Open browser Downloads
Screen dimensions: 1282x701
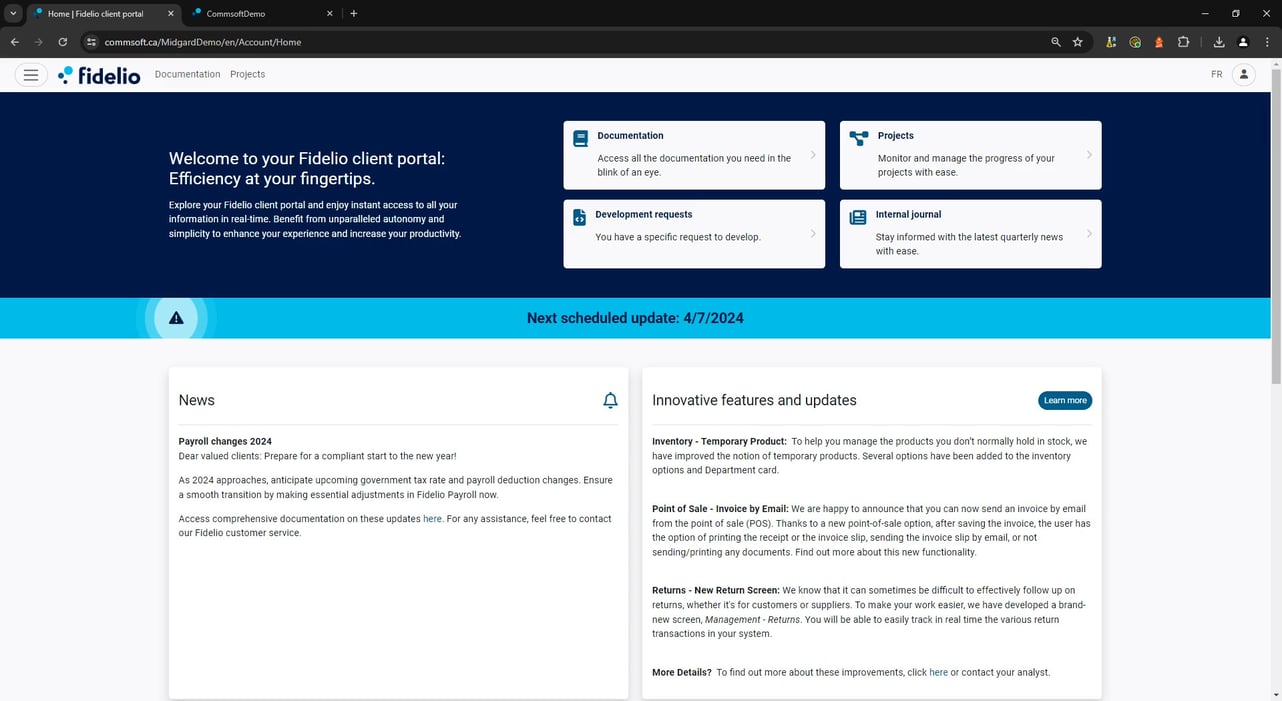coord(1219,42)
